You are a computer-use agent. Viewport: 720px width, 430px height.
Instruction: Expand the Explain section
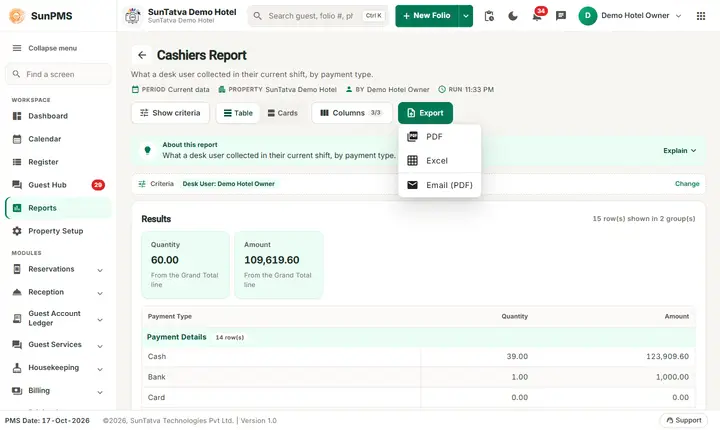coord(680,151)
